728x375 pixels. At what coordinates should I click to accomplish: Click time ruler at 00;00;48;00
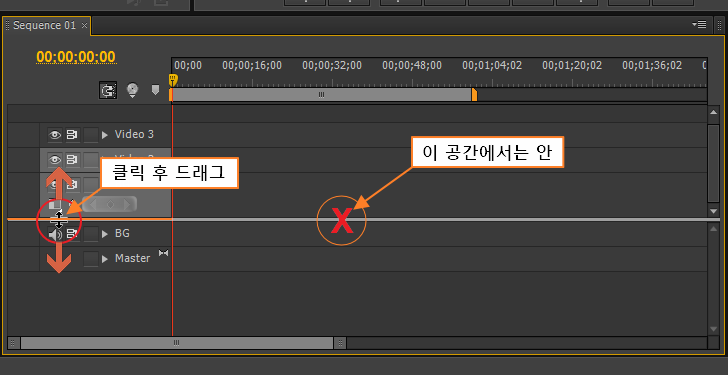click(412, 65)
